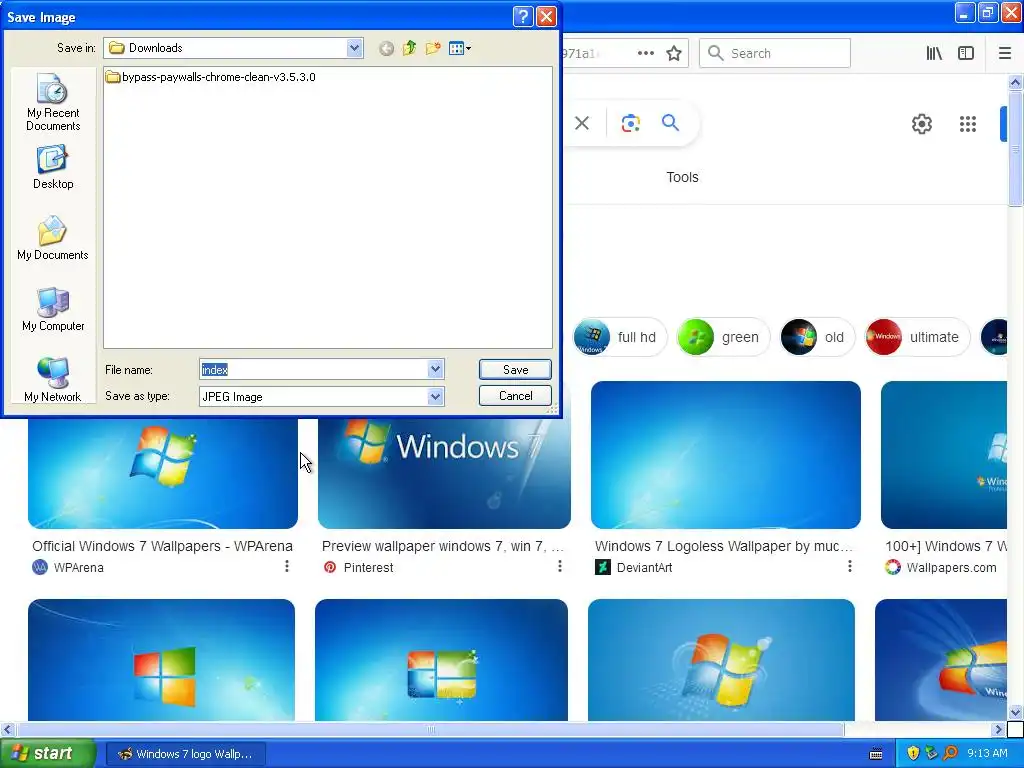Screen dimensions: 1024x768
Task: Open the Google apps grid
Action: 968,124
